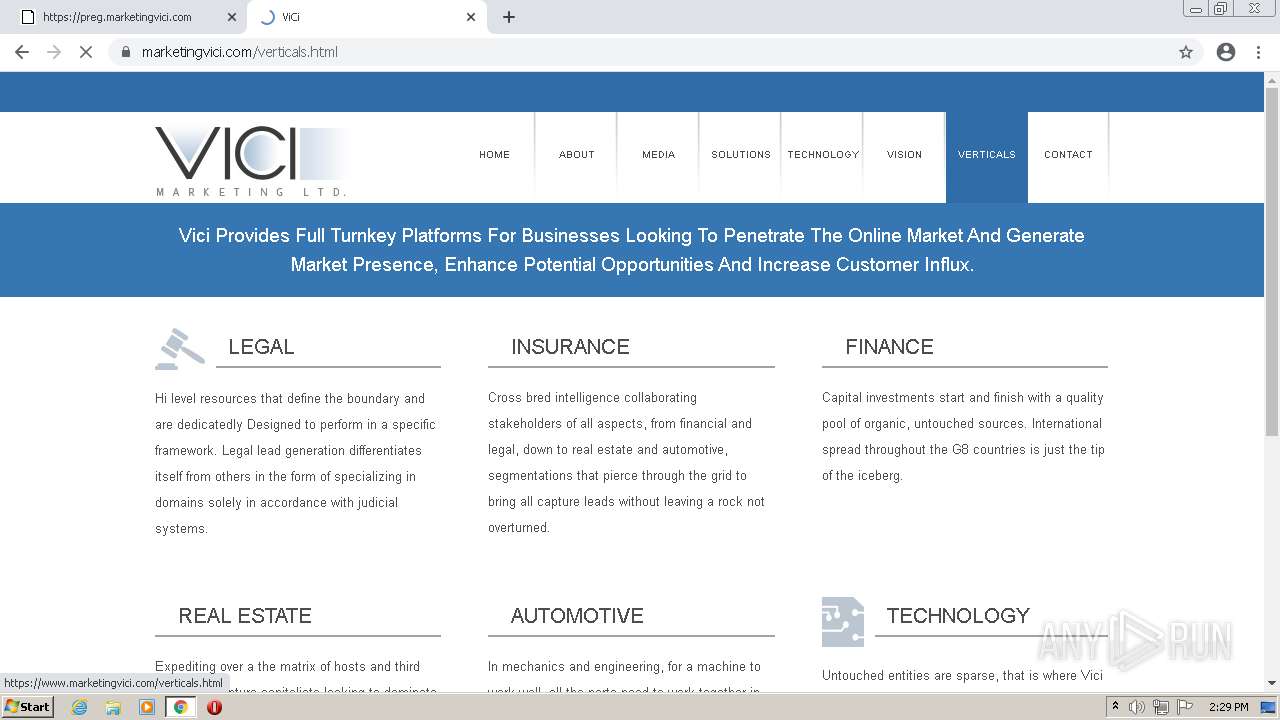Open the SOLUTIONS nav item
Screen dimensions: 1280x720
click(741, 155)
